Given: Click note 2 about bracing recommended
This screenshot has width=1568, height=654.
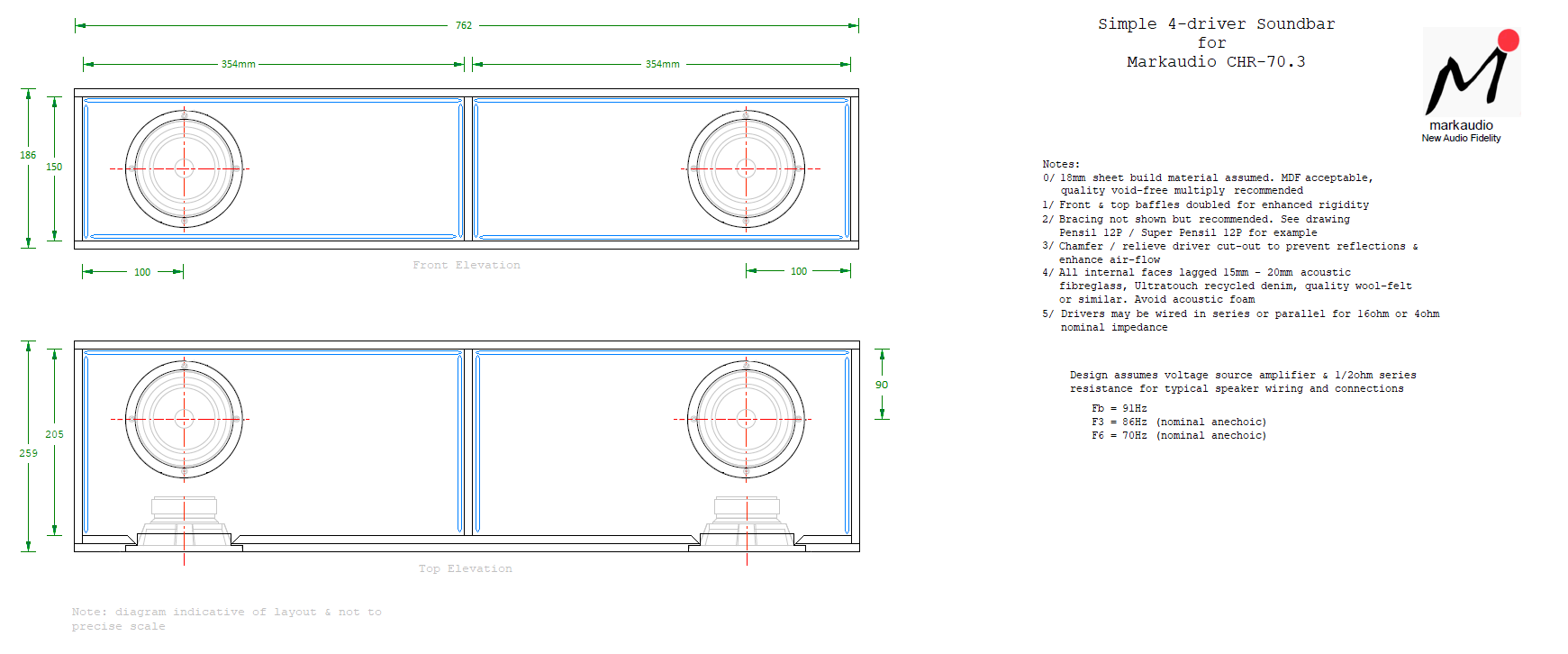Looking at the screenshot, I should [x=1196, y=225].
